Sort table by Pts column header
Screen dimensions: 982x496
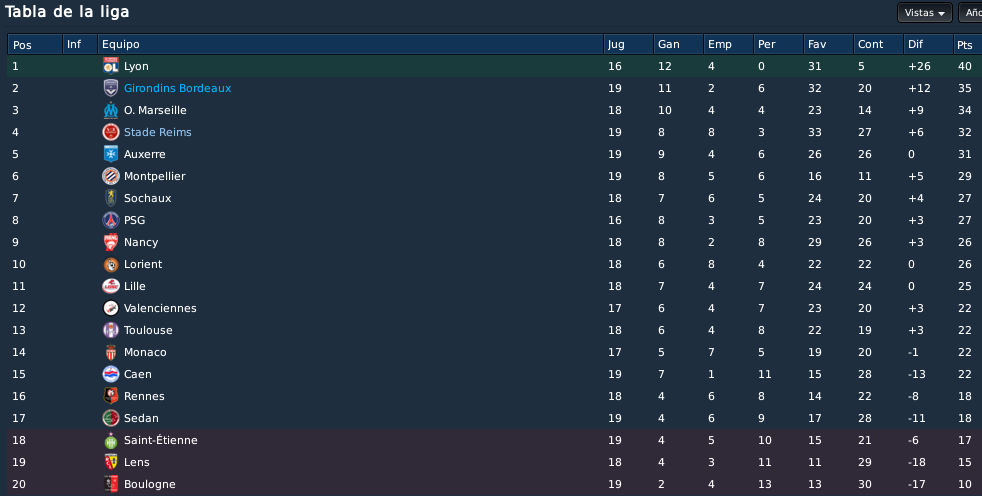[x=967, y=44]
